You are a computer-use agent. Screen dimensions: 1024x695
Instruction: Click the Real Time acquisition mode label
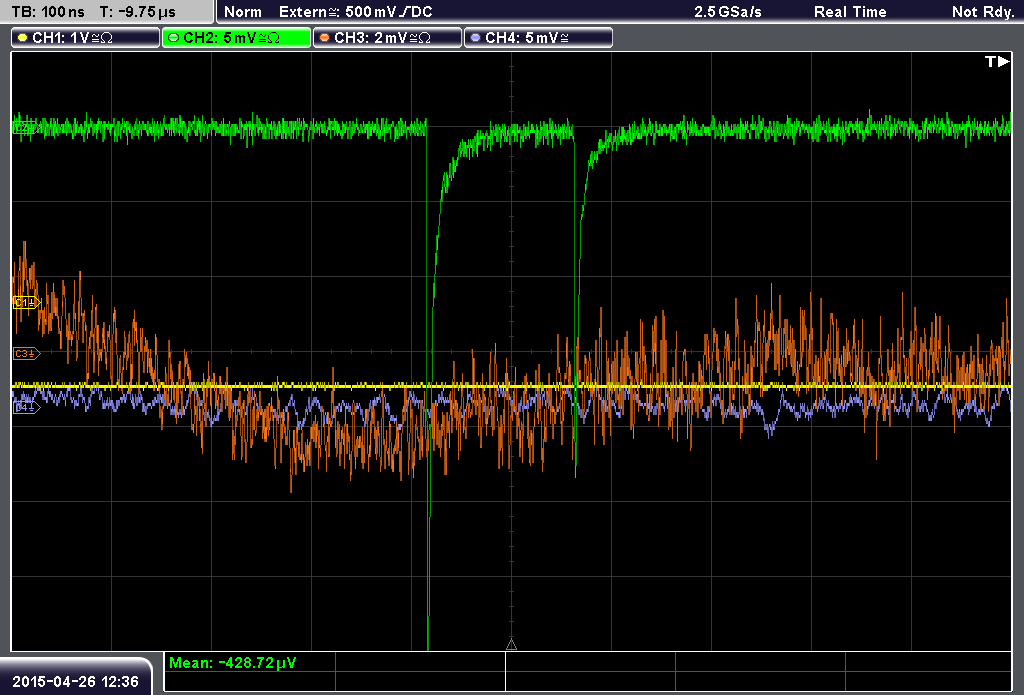point(850,12)
